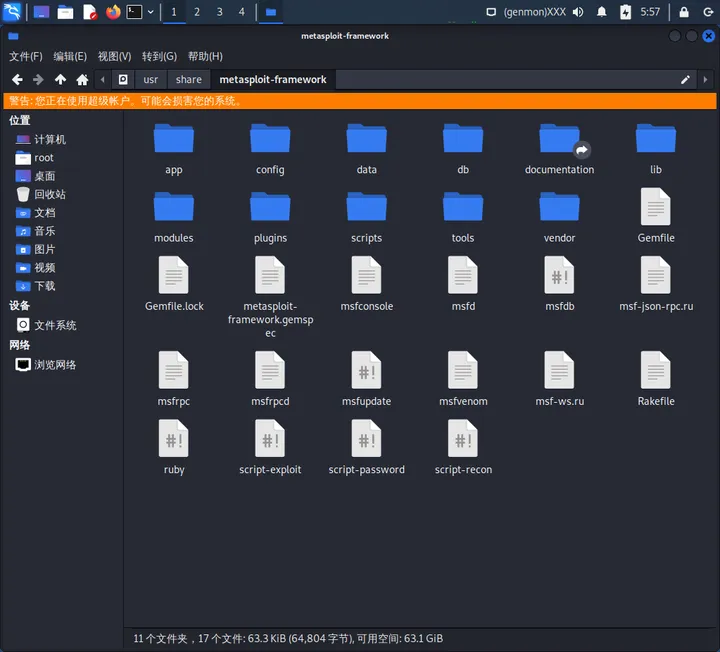
Task: Select the msfdb script file icon
Action: pos(559,275)
